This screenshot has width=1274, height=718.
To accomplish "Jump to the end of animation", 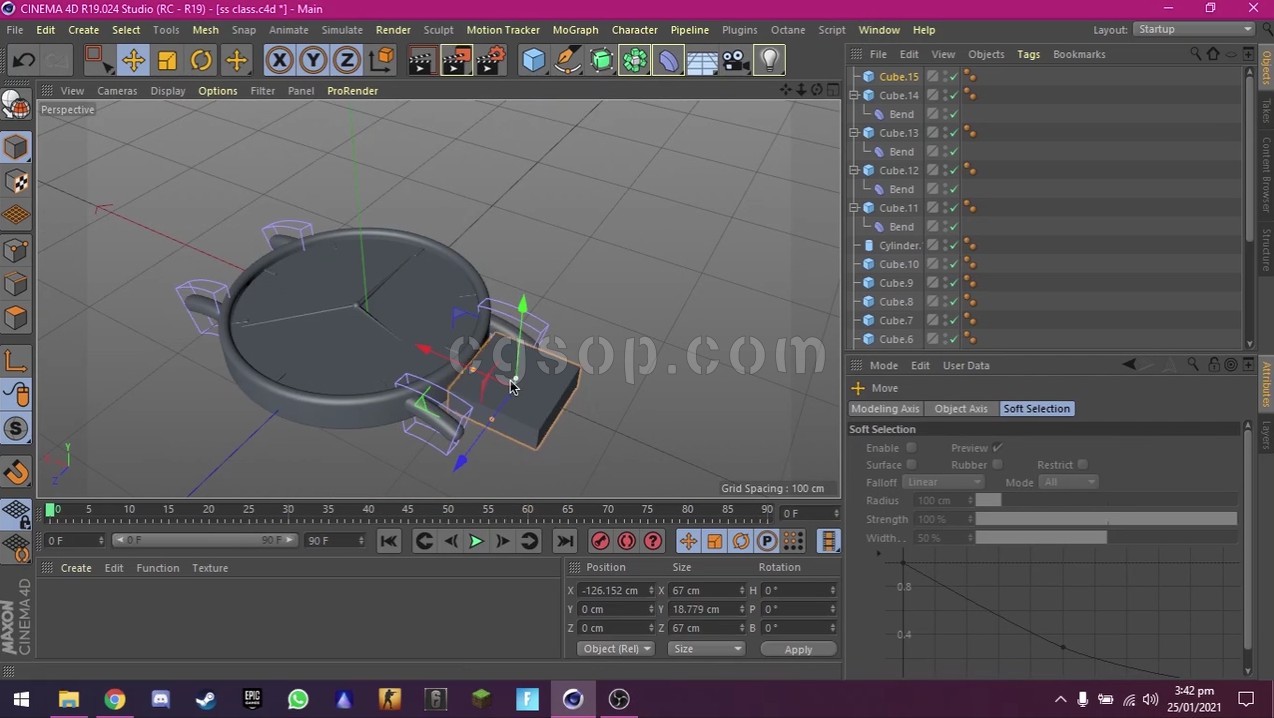I will (565, 541).
